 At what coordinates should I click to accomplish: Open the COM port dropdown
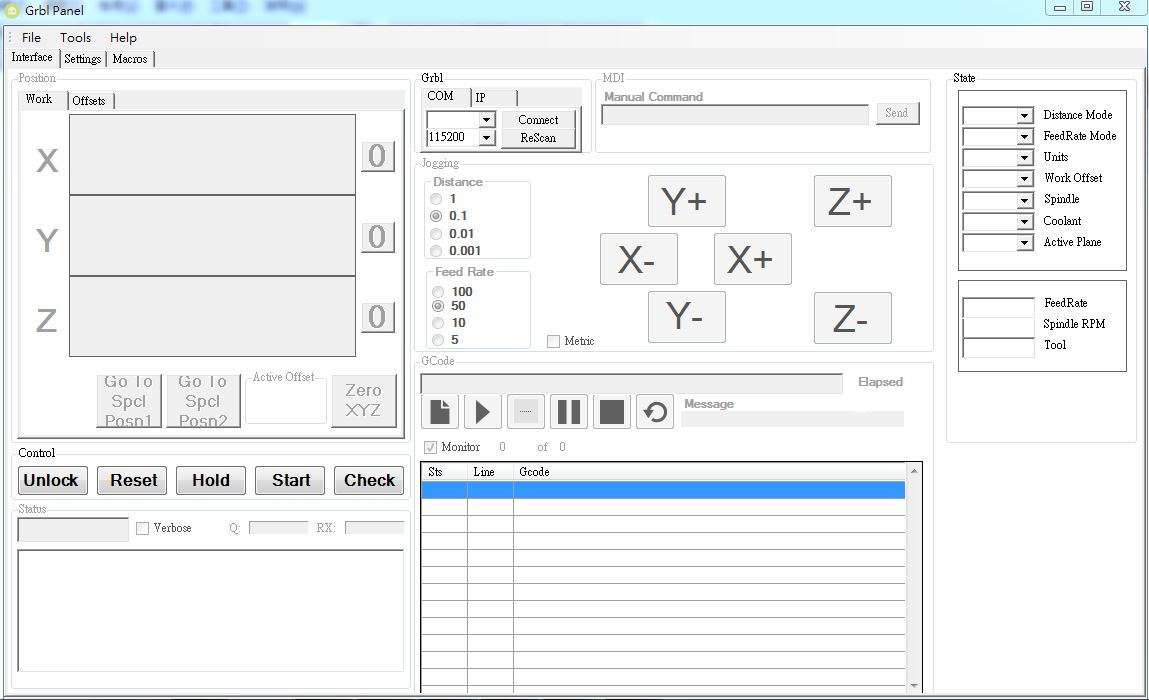pyautogui.click(x=487, y=119)
